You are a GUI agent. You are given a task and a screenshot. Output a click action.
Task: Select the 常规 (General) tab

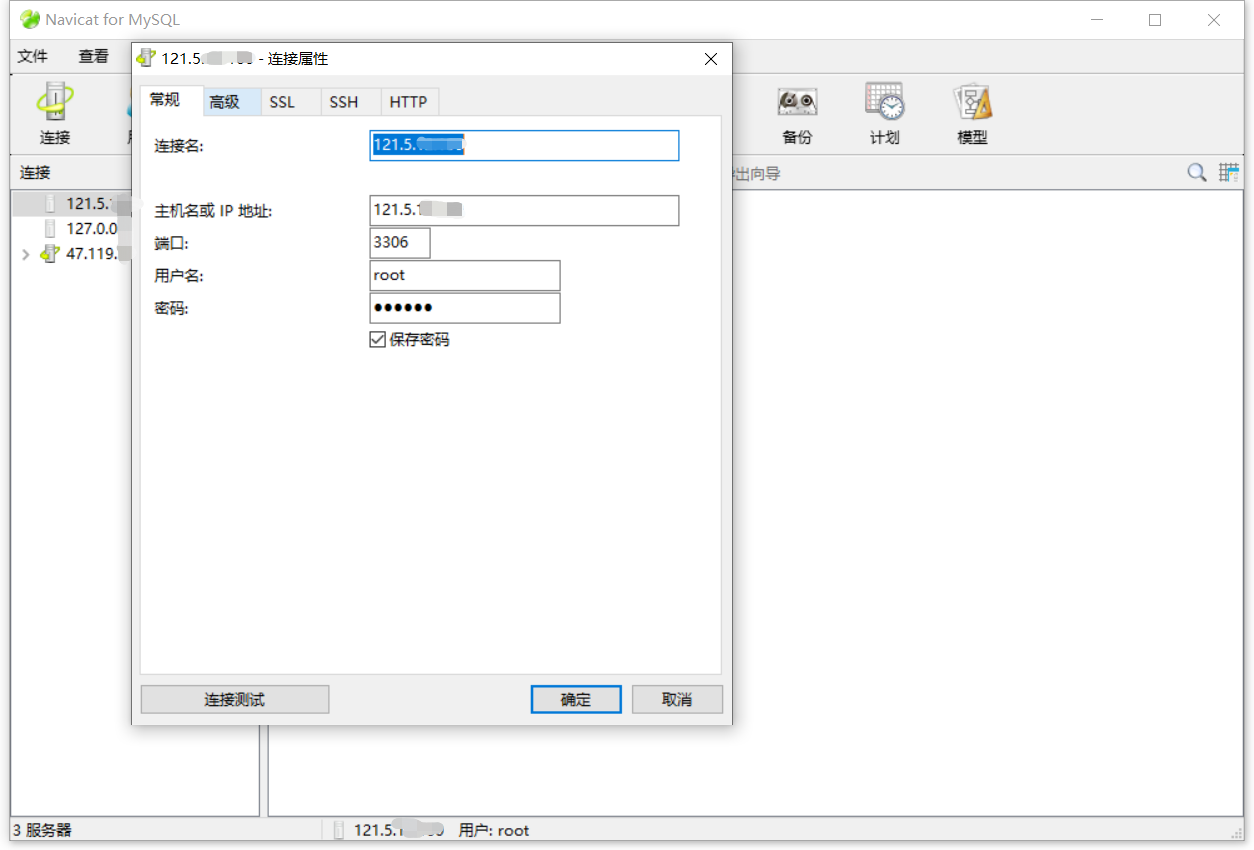[x=171, y=100]
